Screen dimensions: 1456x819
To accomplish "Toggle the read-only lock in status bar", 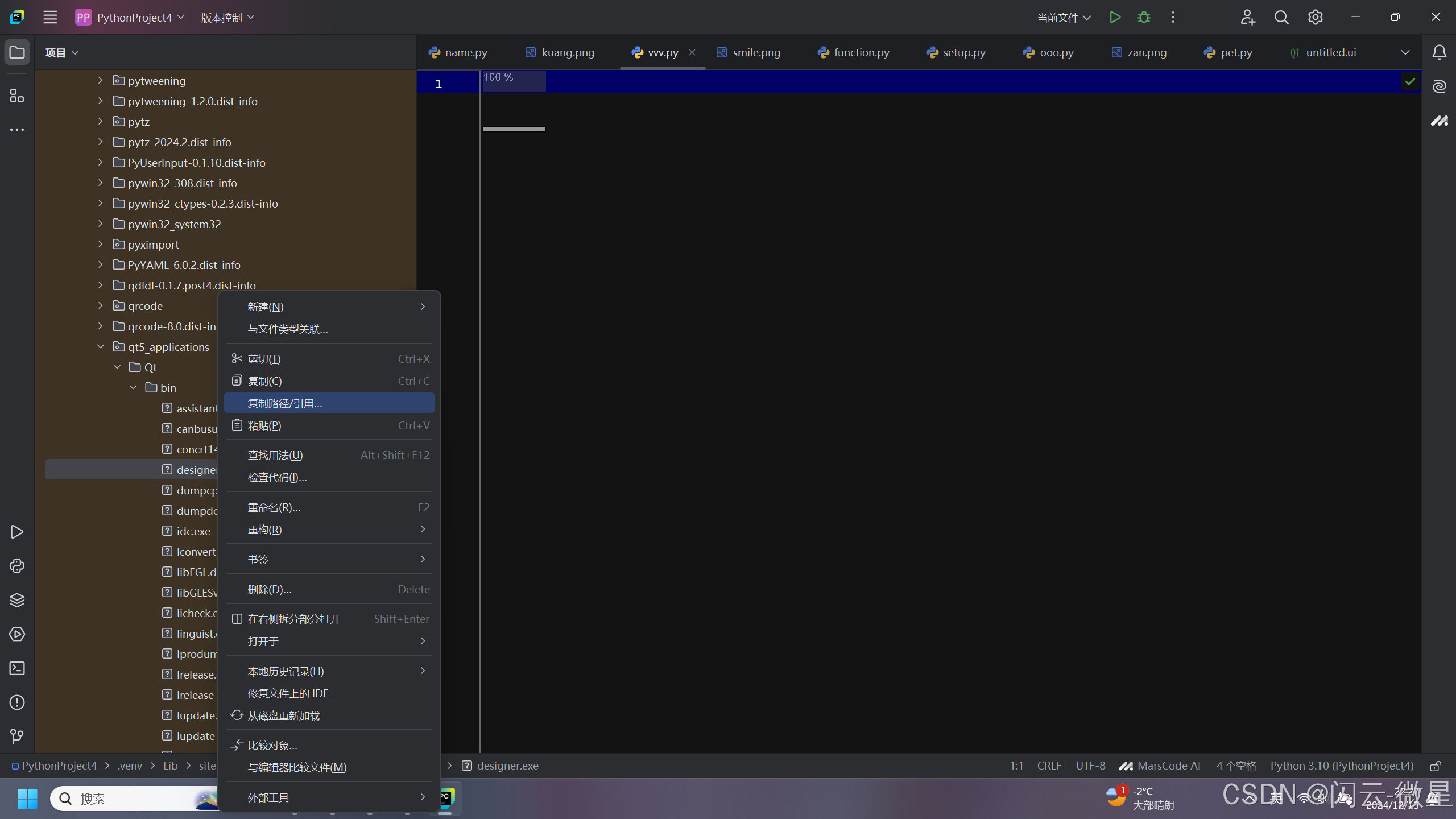I will point(1436,766).
